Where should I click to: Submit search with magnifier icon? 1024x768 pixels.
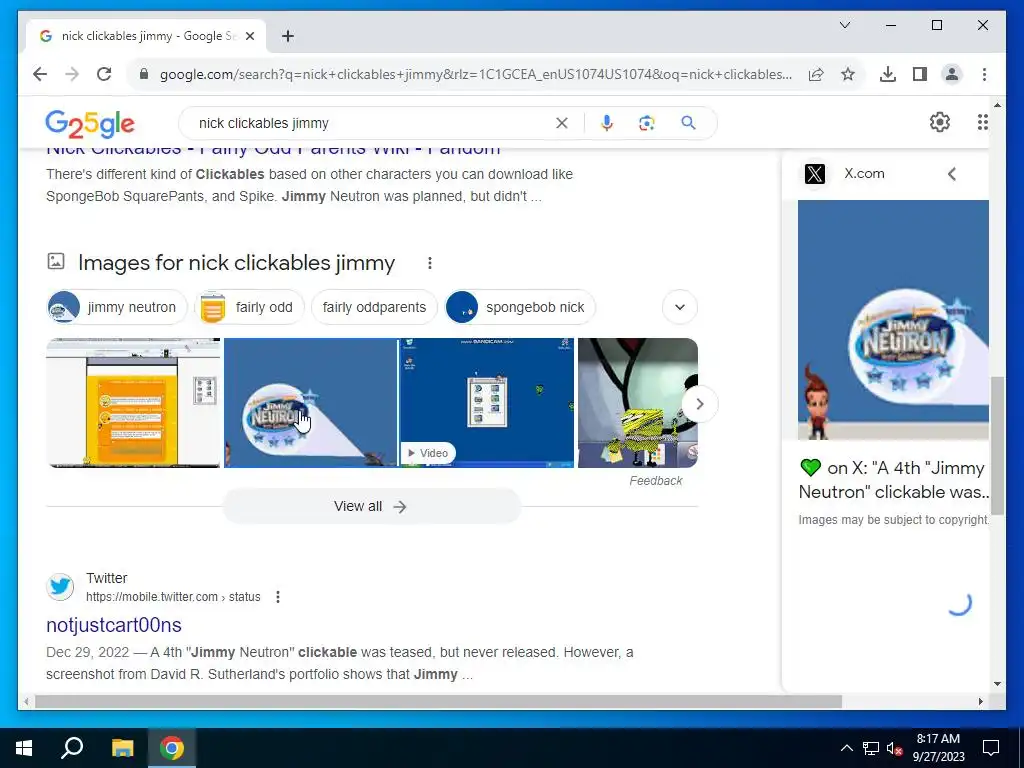688,123
